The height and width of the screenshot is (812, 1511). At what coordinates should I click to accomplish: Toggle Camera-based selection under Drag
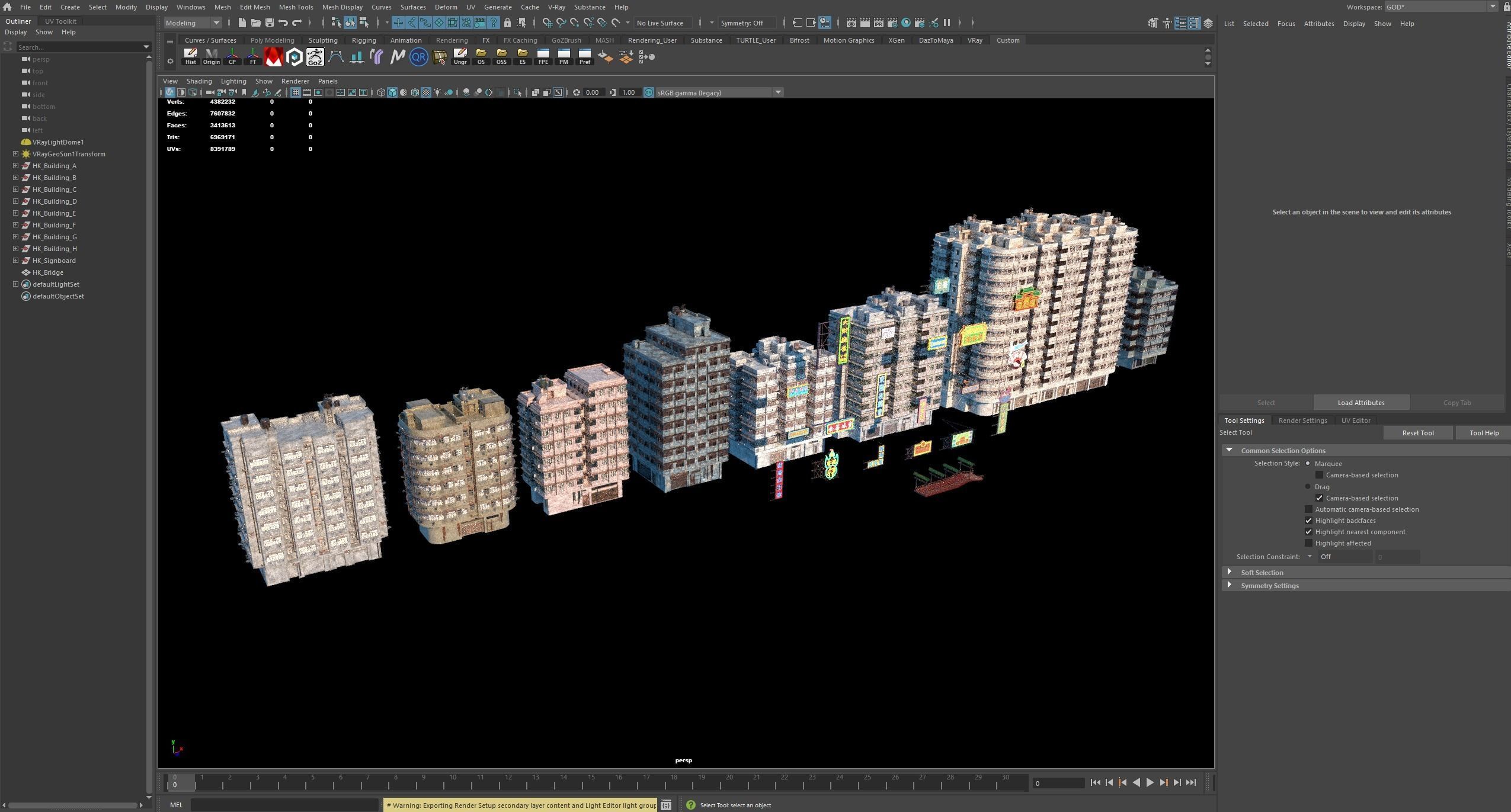[1319, 498]
